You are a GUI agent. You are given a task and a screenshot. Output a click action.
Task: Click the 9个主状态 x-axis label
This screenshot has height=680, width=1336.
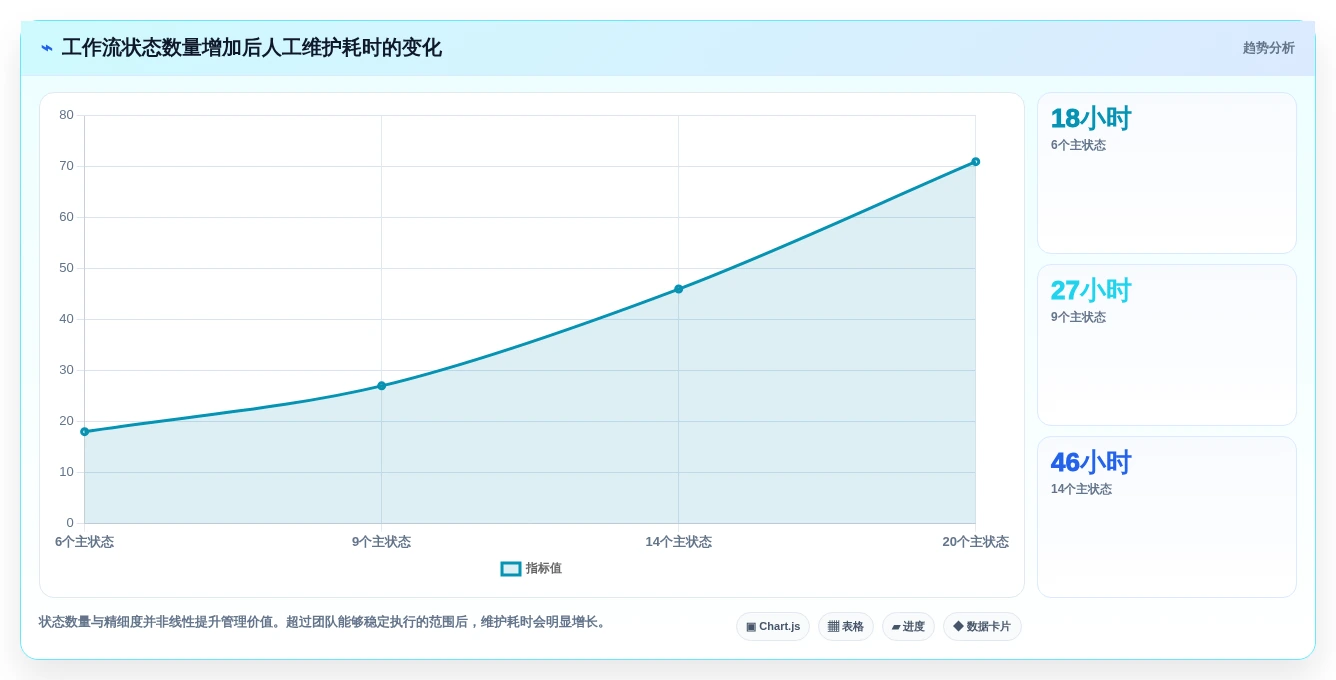tap(381, 542)
